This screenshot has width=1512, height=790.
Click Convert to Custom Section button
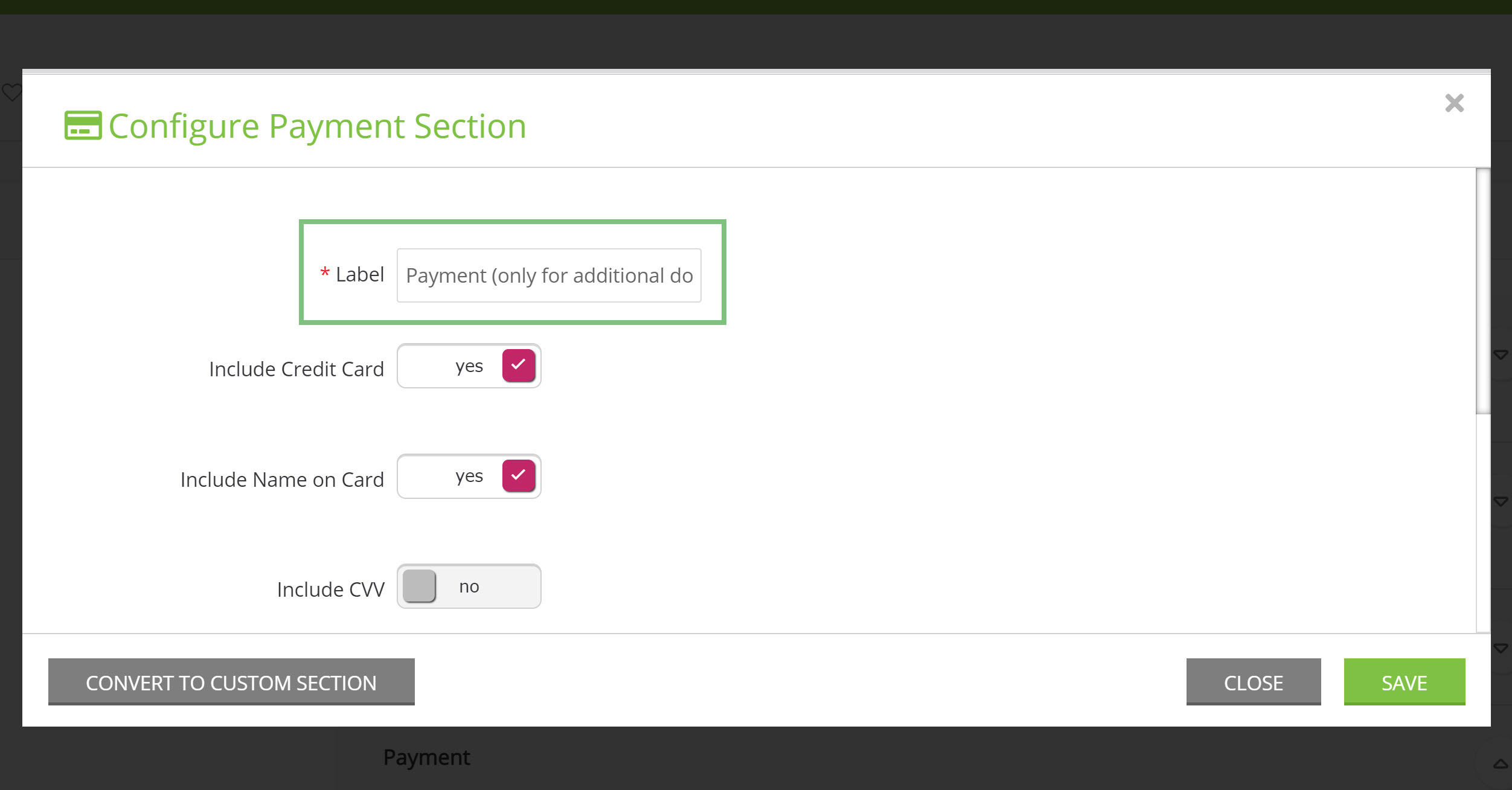(x=231, y=682)
